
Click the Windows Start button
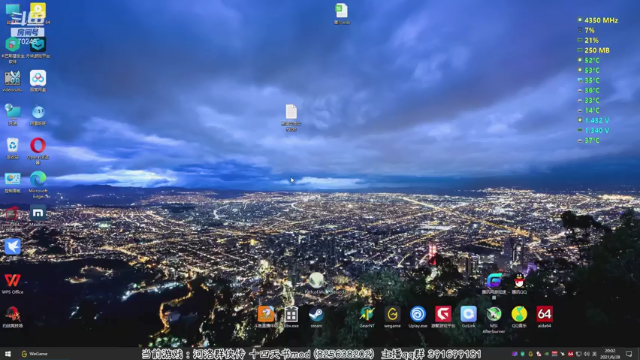click(8, 354)
